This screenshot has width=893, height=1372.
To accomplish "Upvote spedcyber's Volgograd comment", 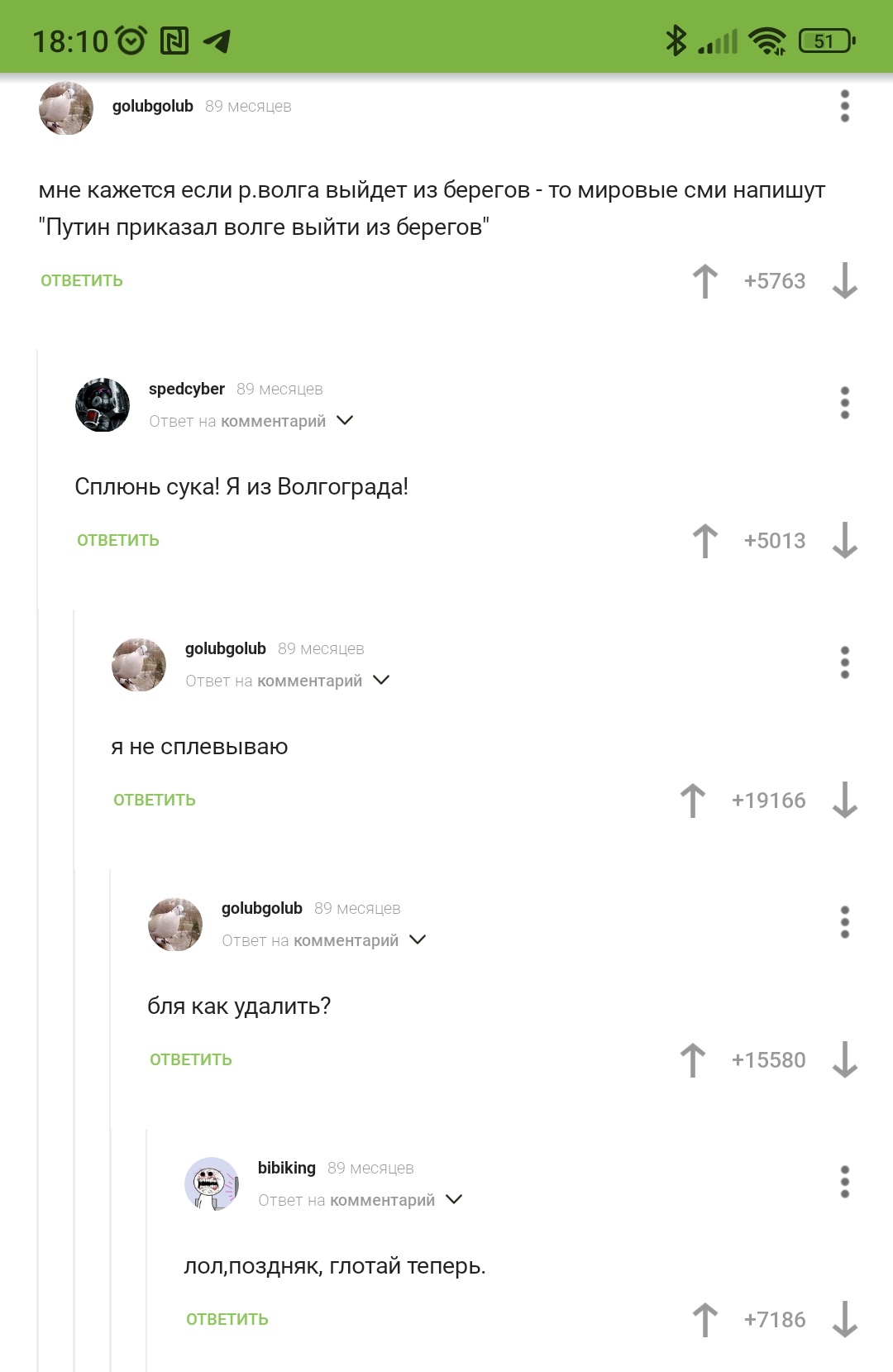I will 704,541.
